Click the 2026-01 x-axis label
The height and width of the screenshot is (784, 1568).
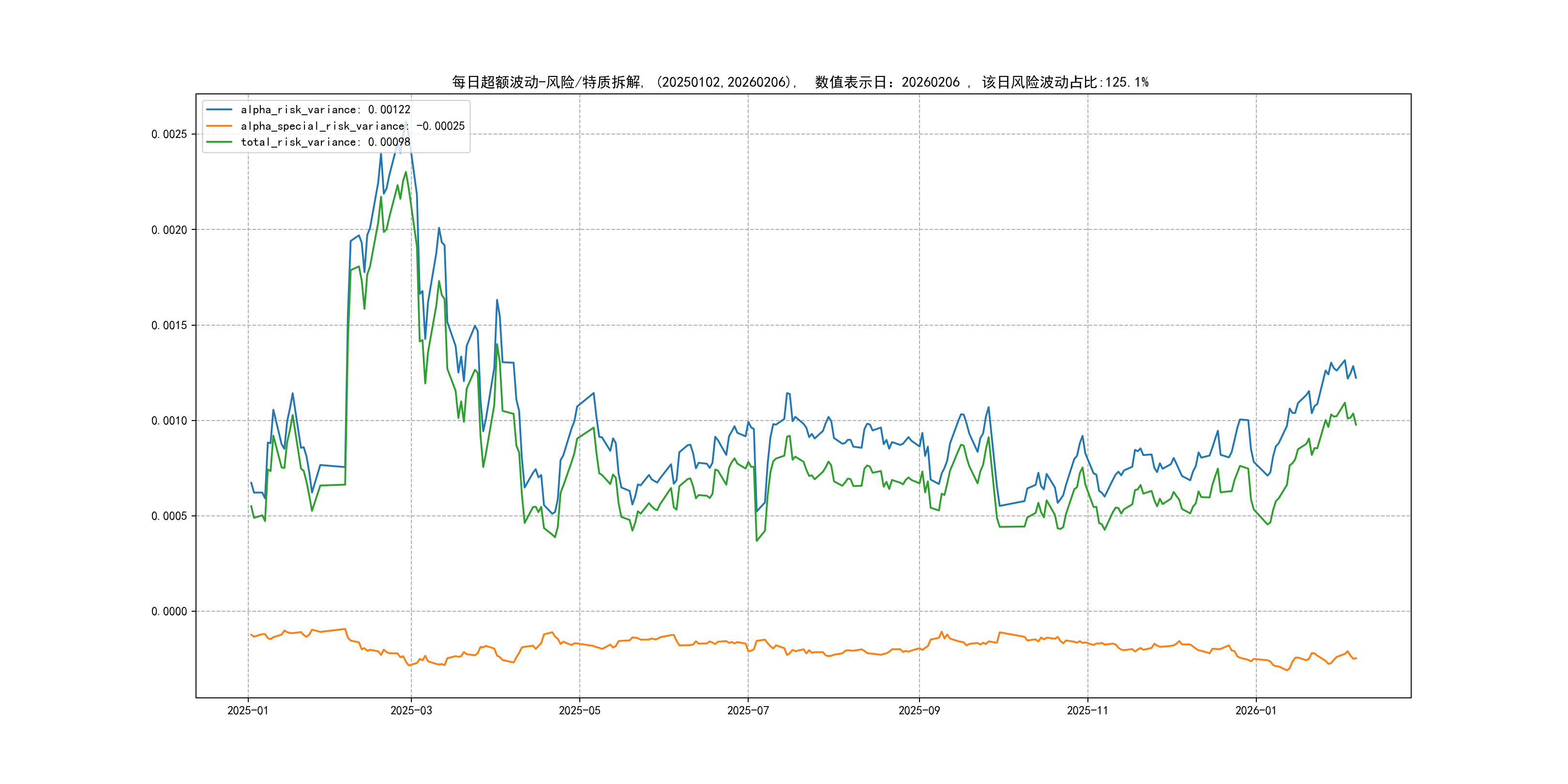pyautogui.click(x=1256, y=710)
